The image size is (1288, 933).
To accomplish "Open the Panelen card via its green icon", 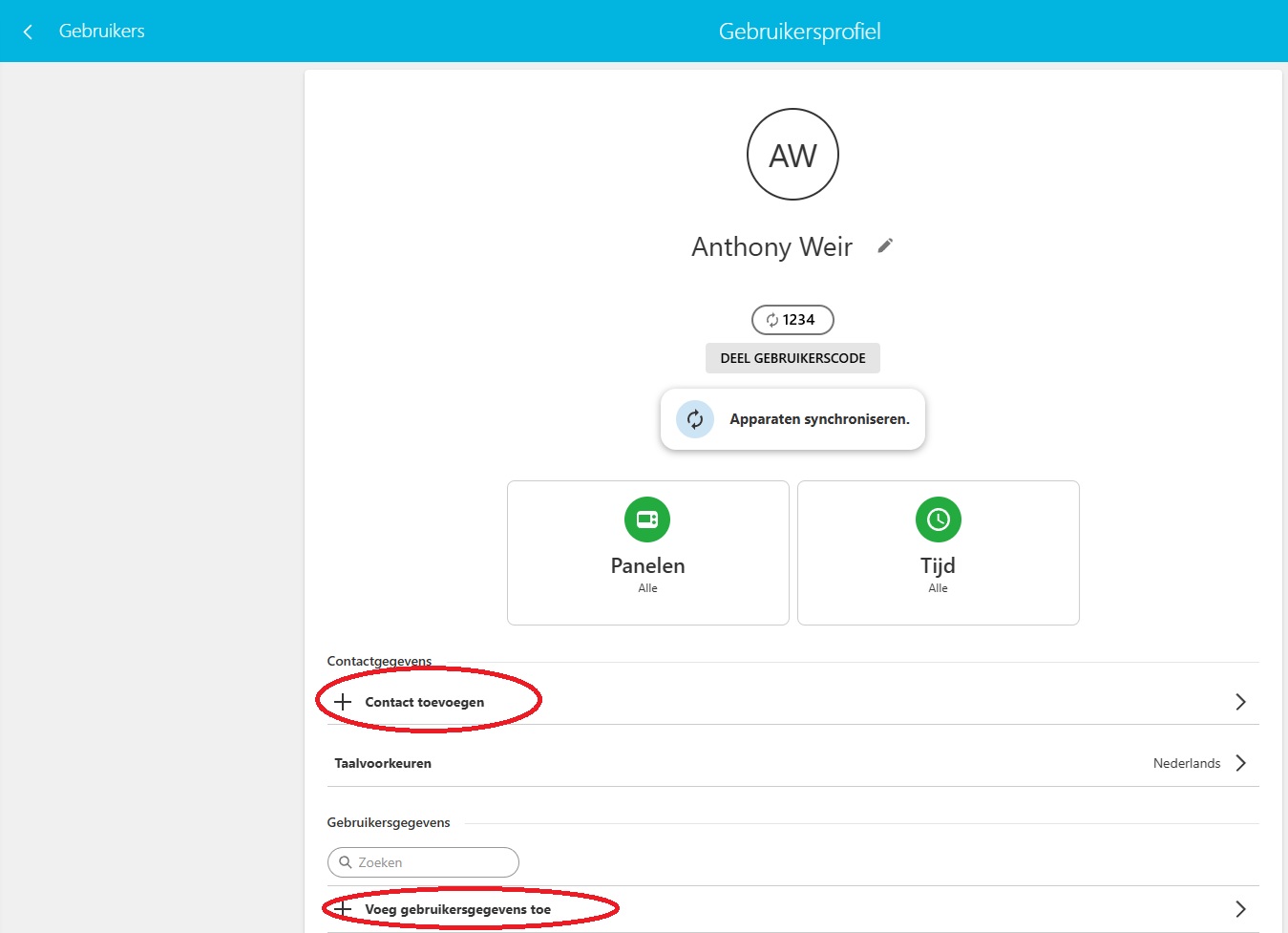I will 647,520.
